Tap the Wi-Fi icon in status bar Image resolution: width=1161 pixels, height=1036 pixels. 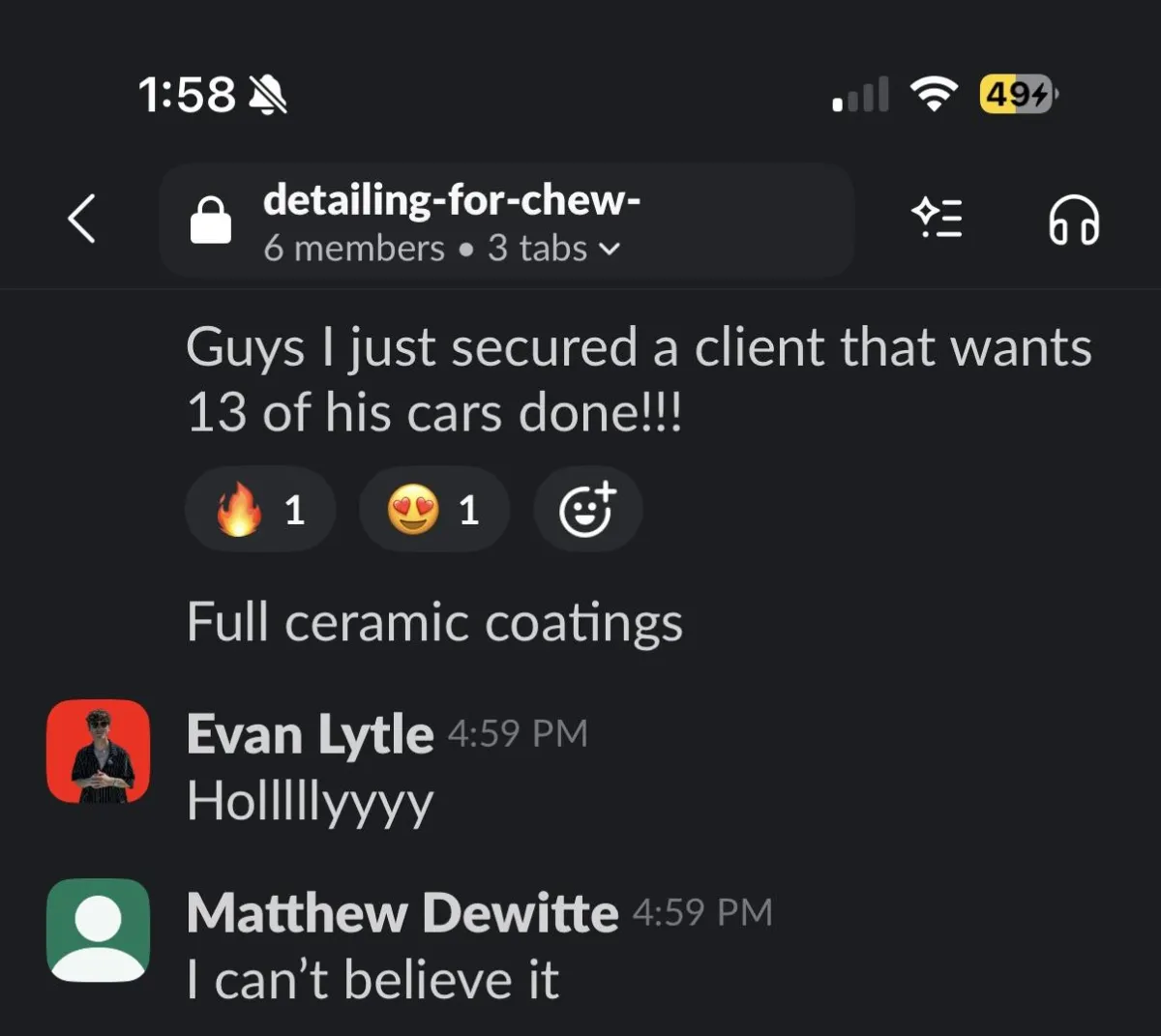pyautogui.click(x=934, y=94)
